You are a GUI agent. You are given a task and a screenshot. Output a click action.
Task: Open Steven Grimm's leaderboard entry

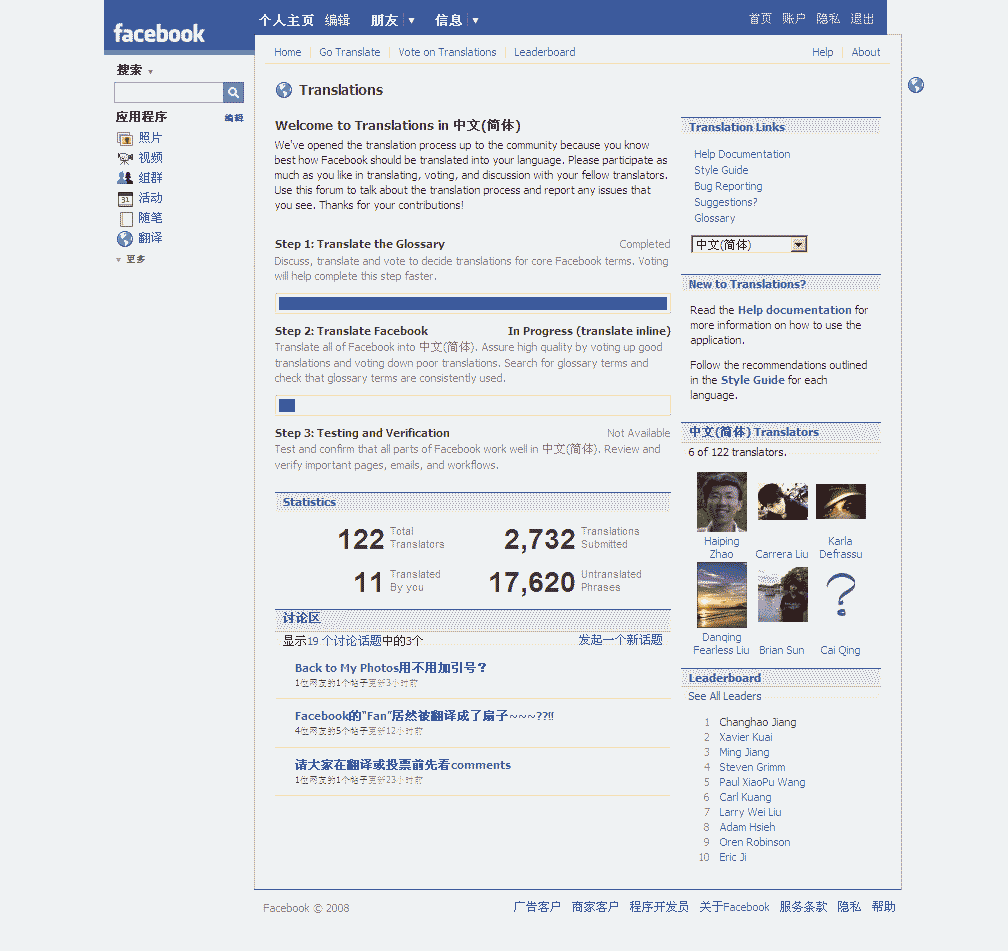[752, 767]
